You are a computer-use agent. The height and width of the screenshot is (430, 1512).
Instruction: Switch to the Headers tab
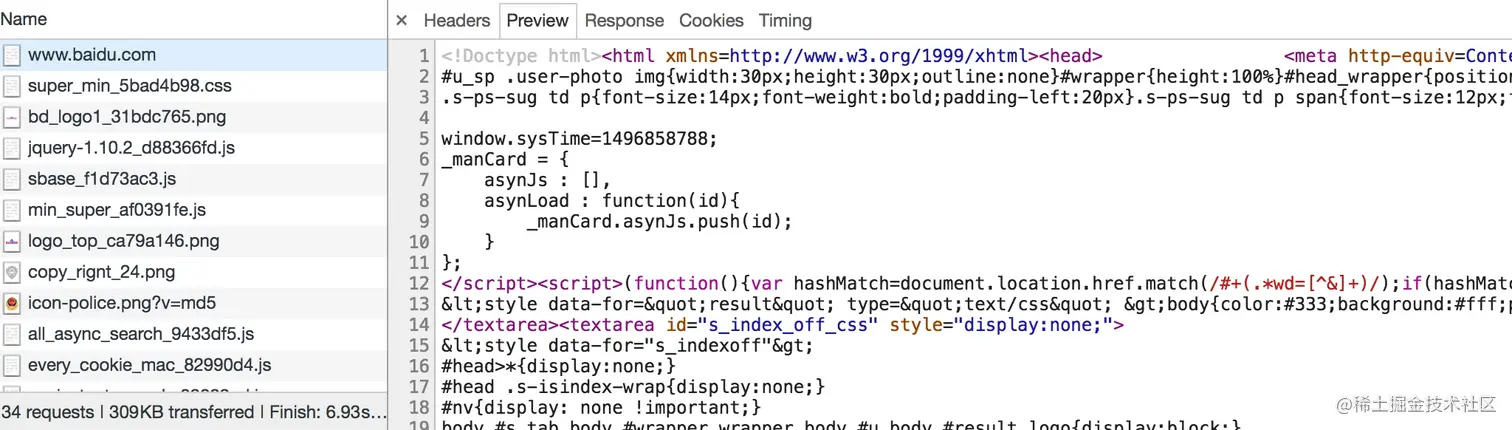coord(457,20)
